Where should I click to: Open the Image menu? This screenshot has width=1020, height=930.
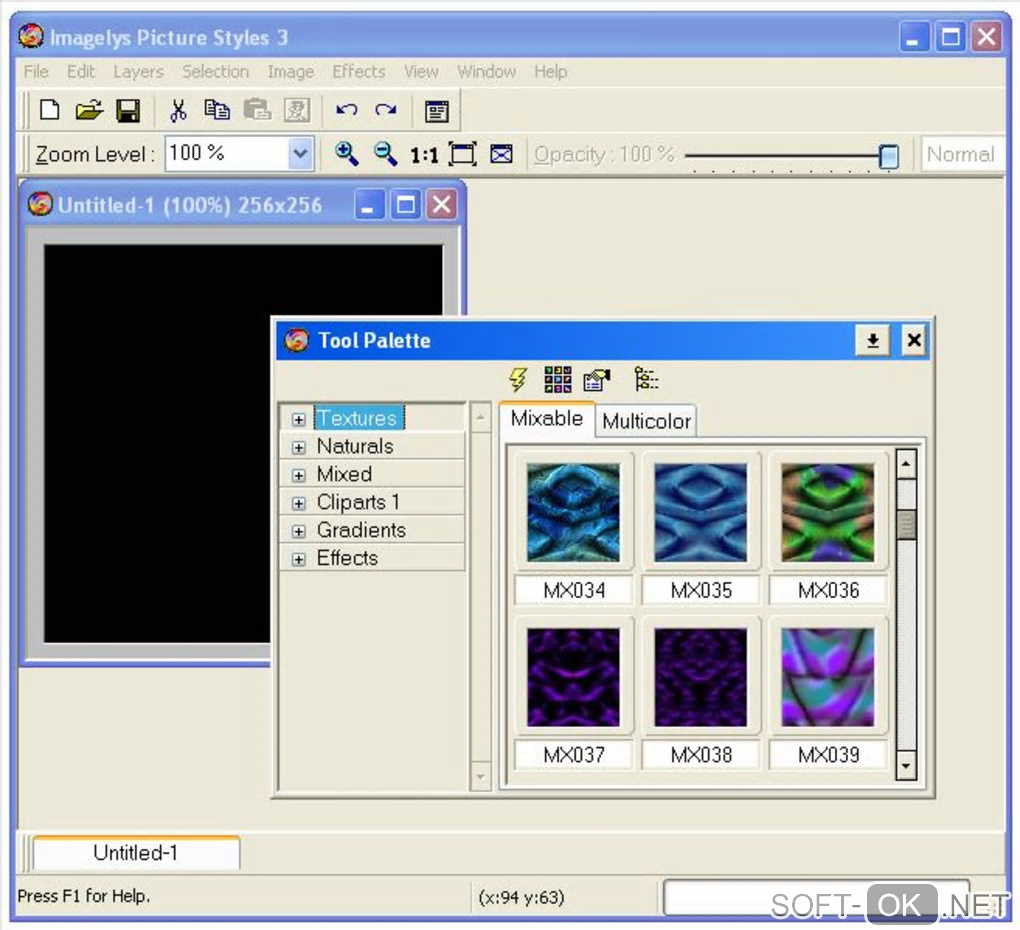coord(291,71)
